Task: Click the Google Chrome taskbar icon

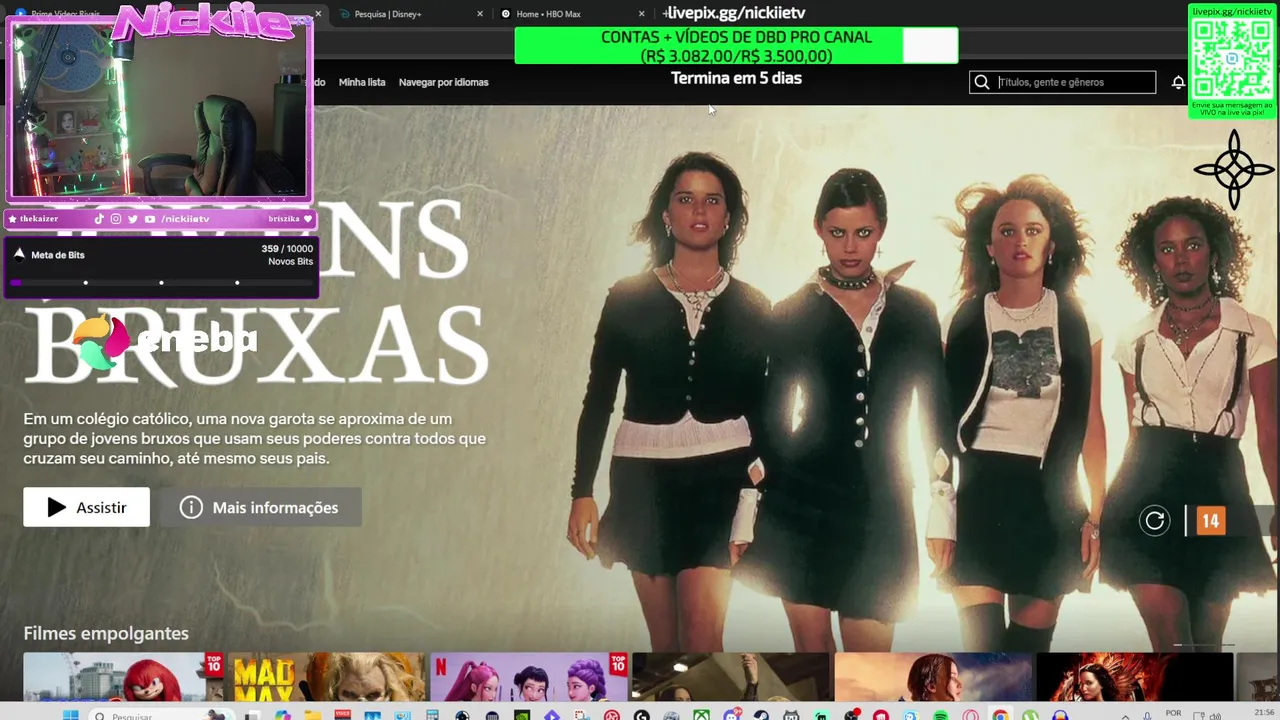Action: (1000, 715)
